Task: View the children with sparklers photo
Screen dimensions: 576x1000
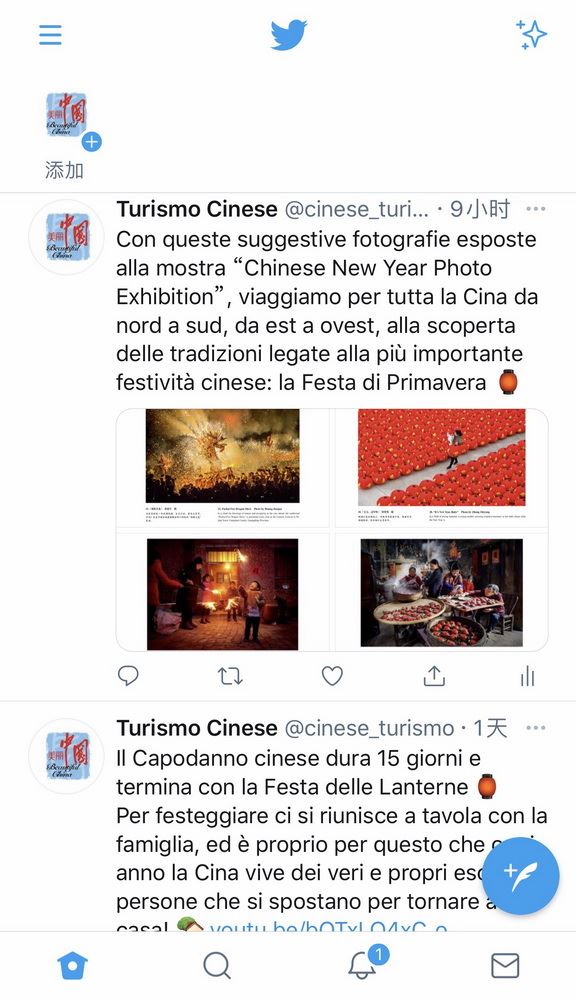Action: pyautogui.click(x=223, y=592)
